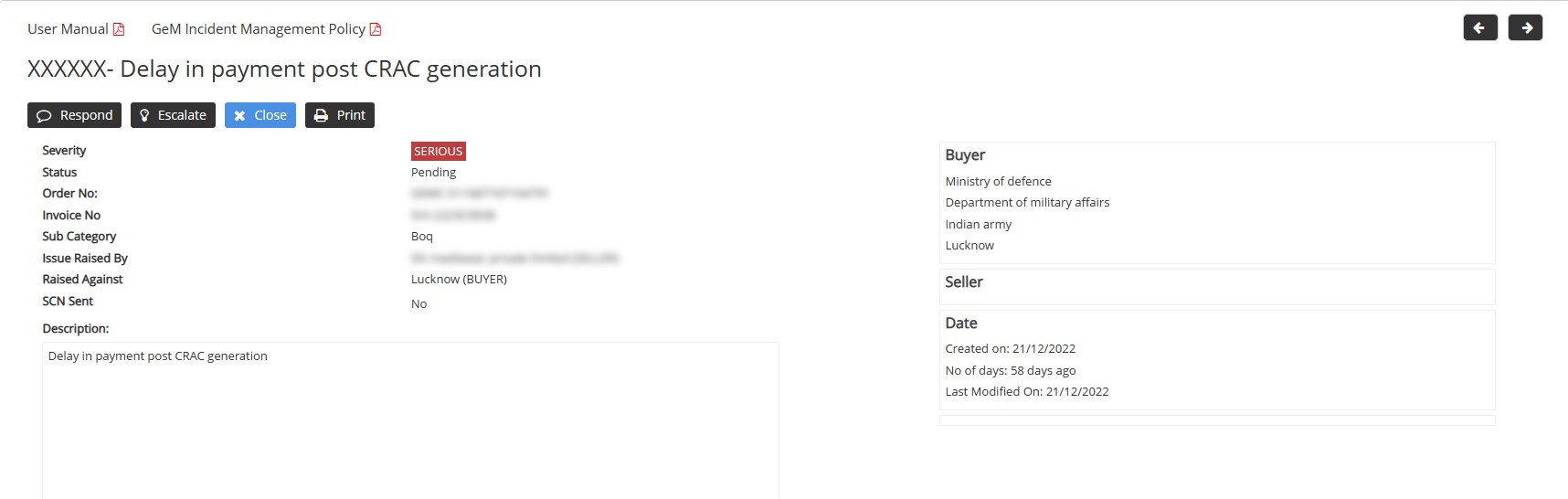Click the PDF icon beside User Manual
This screenshot has width=1568, height=499.
(119, 29)
